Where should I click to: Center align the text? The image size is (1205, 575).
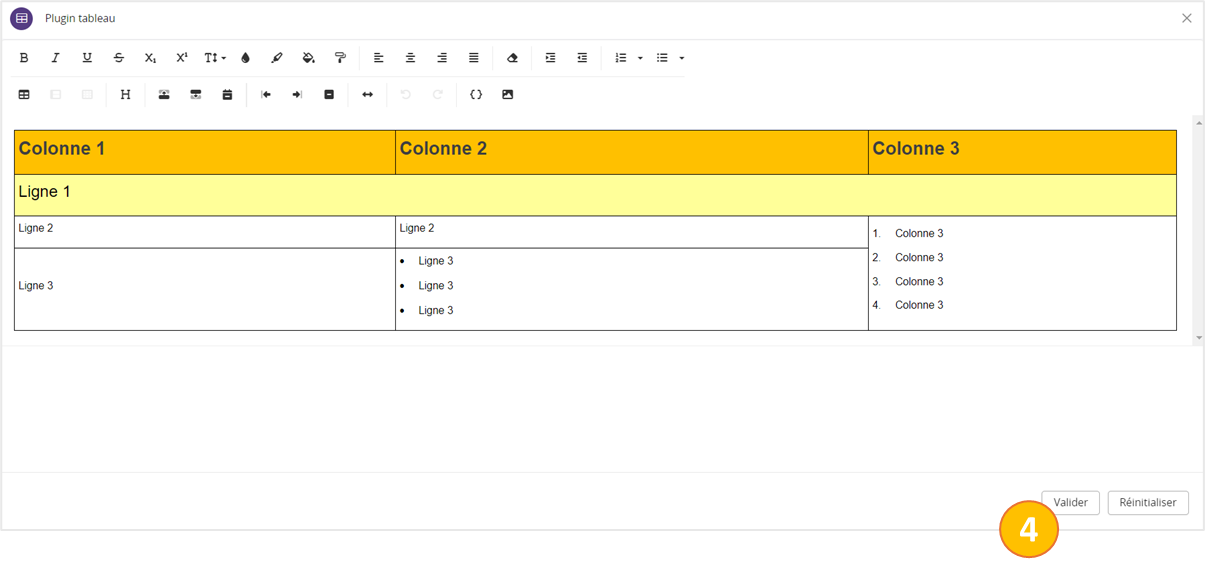pos(410,58)
